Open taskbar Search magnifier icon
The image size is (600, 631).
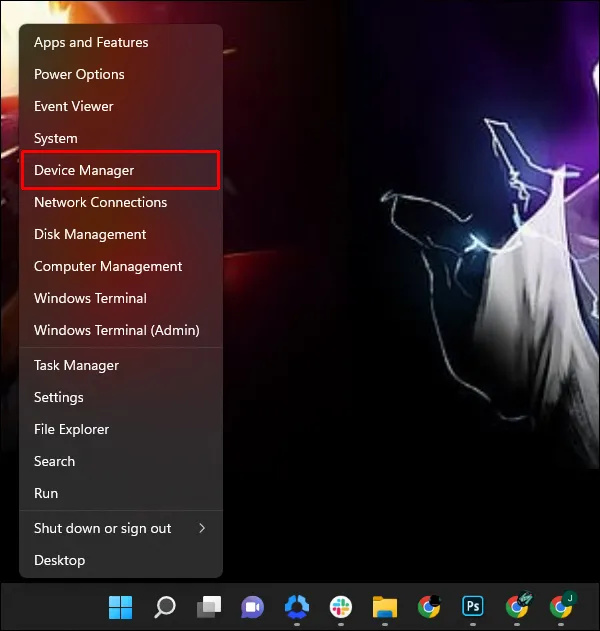click(x=165, y=607)
